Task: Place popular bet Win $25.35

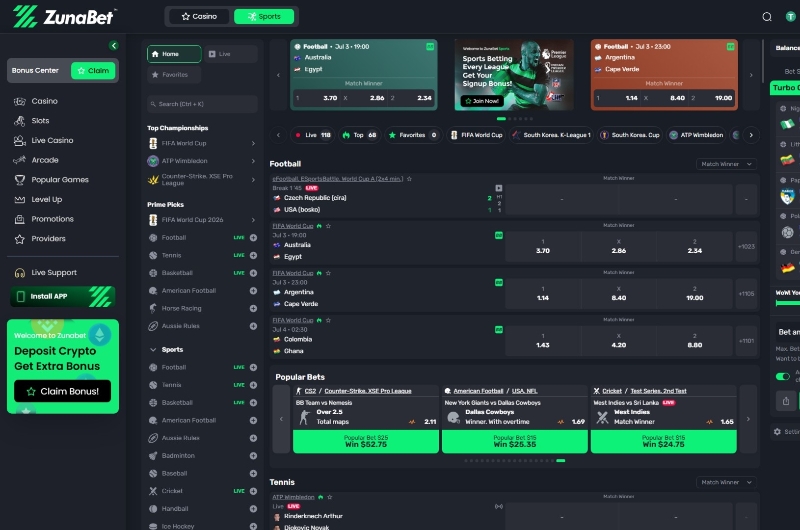Action: [x=515, y=442]
